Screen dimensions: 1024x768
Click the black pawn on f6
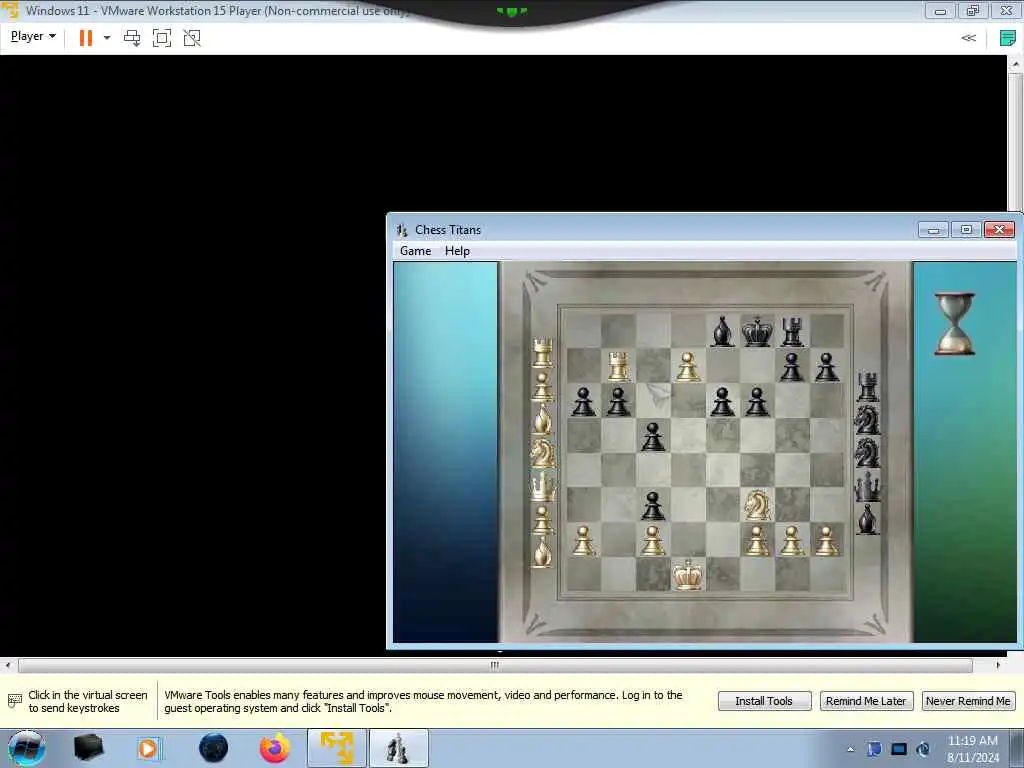click(758, 401)
